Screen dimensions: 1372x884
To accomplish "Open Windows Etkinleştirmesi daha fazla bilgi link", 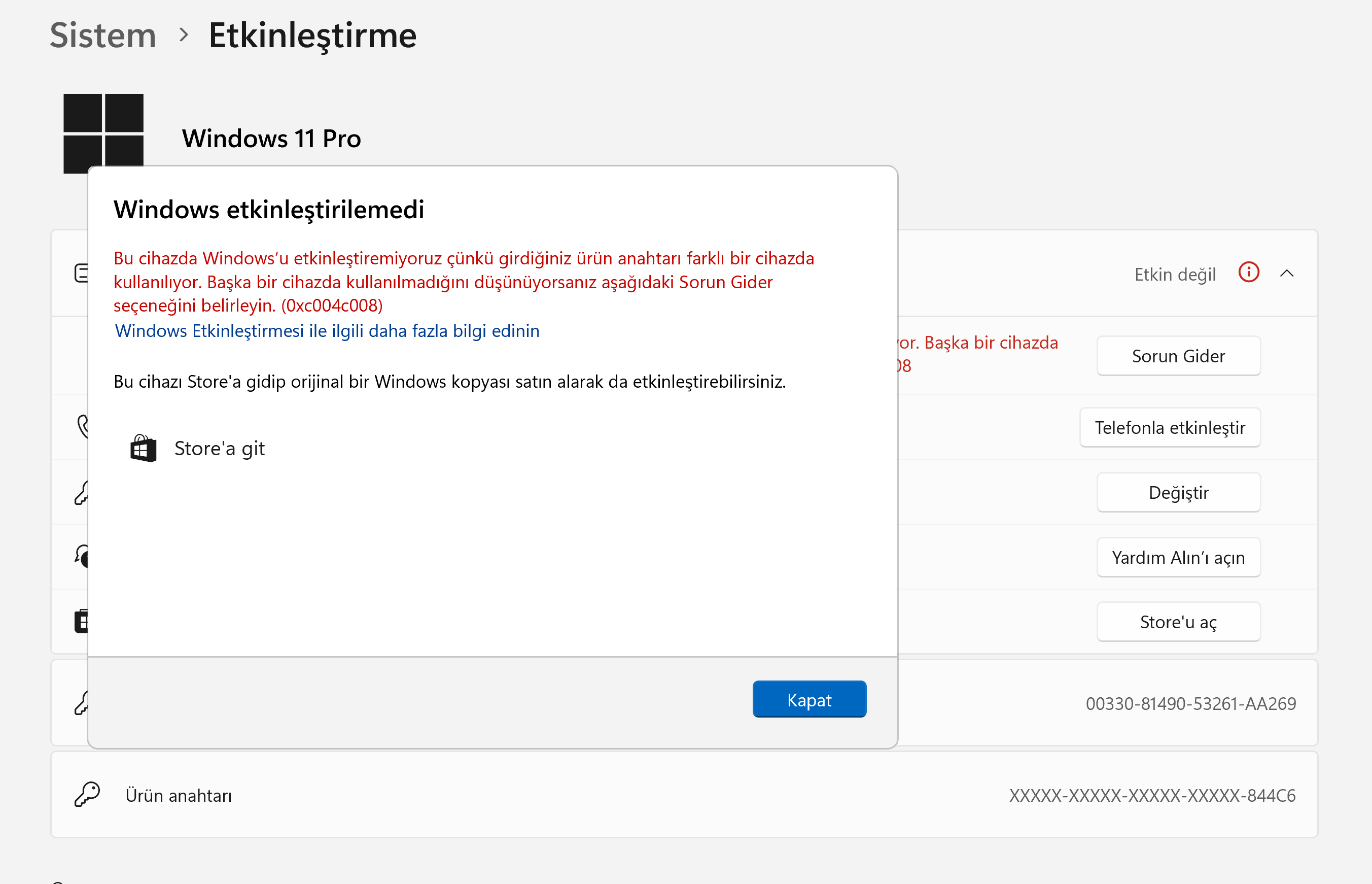I will [x=327, y=331].
